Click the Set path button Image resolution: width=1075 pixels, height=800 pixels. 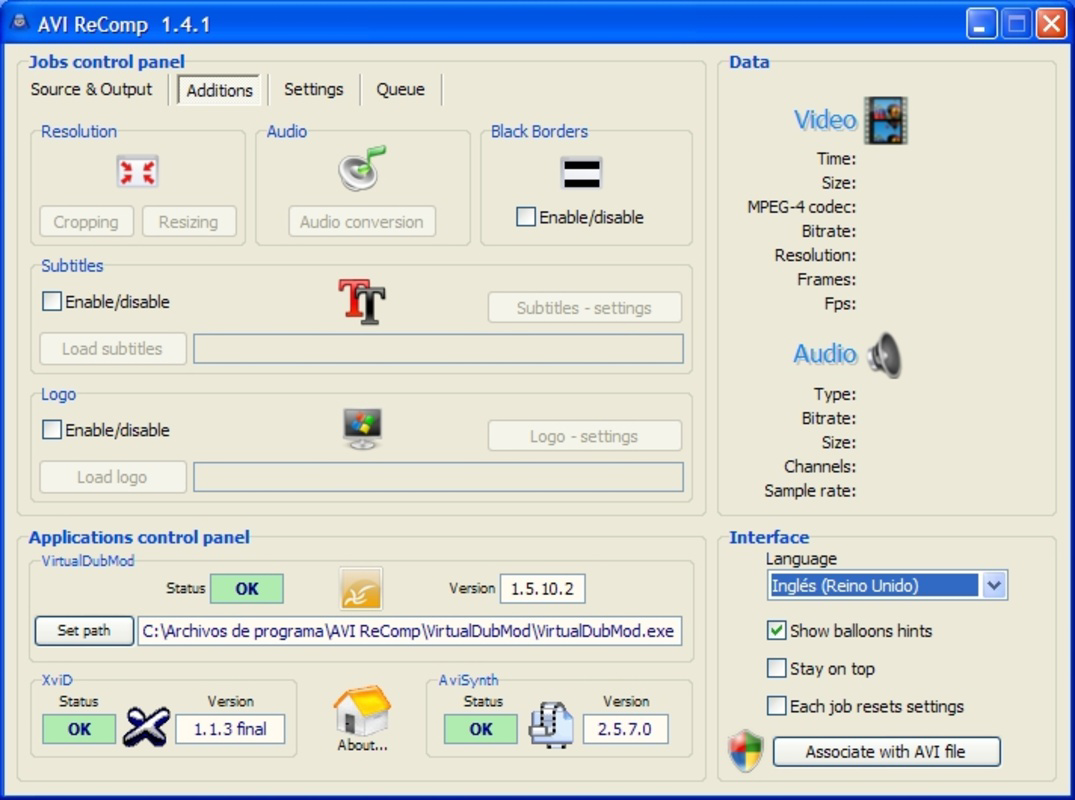[84, 631]
